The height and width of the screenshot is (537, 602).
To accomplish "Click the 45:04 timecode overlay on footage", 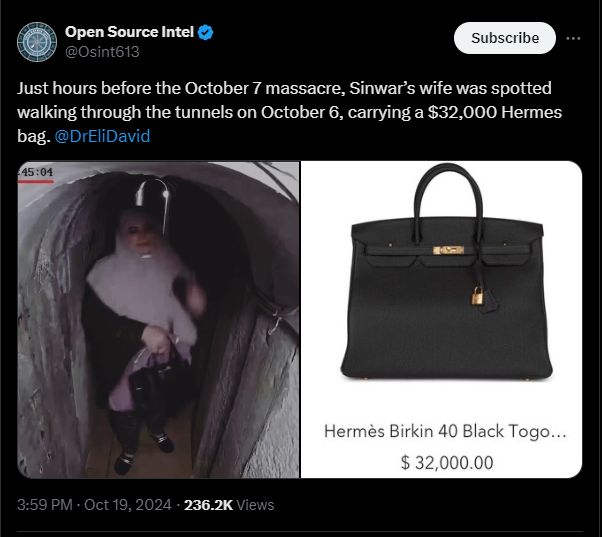I will 35,172.
